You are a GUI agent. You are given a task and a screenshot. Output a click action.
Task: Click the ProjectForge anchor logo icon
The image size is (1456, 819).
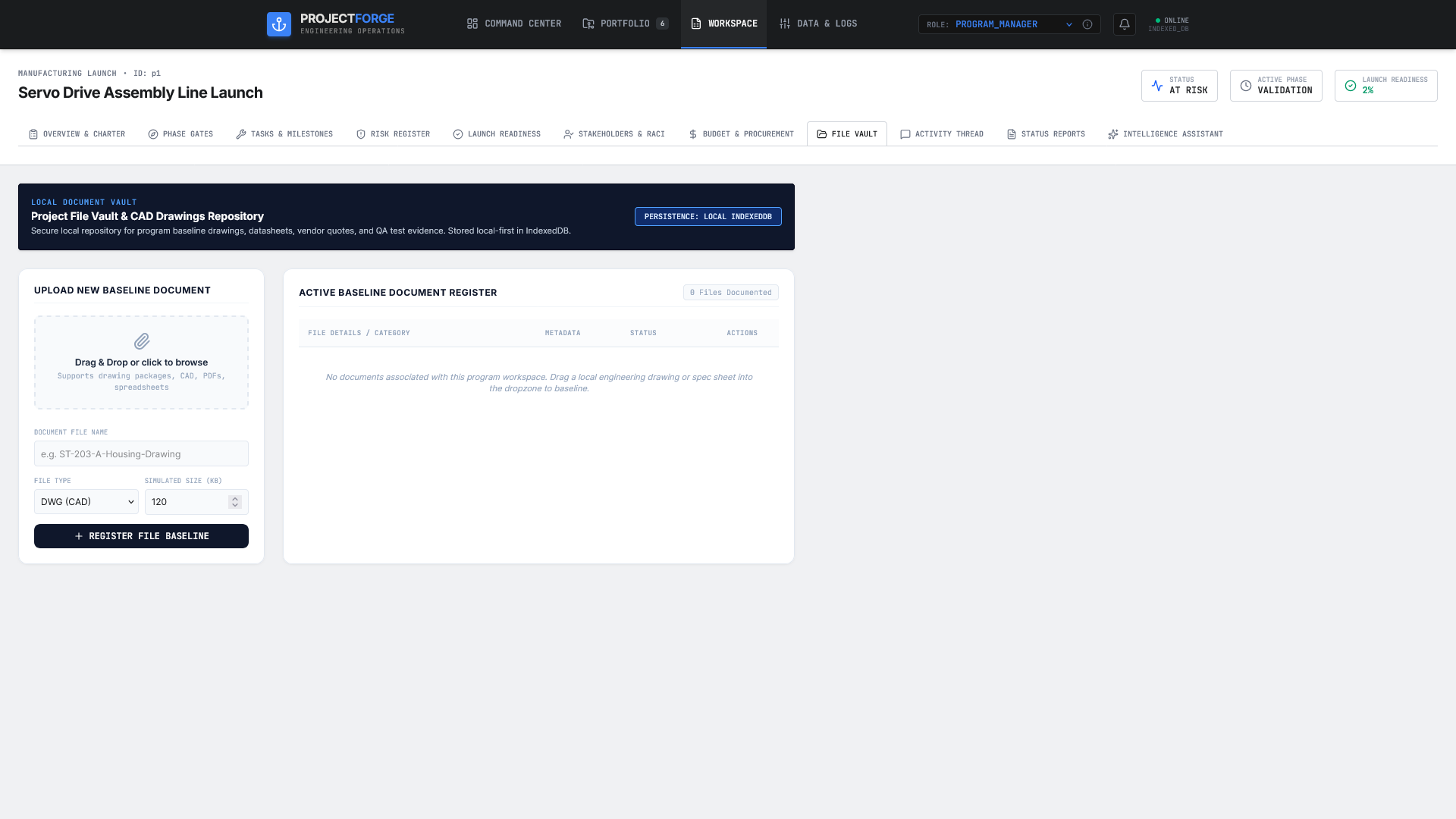(x=279, y=24)
